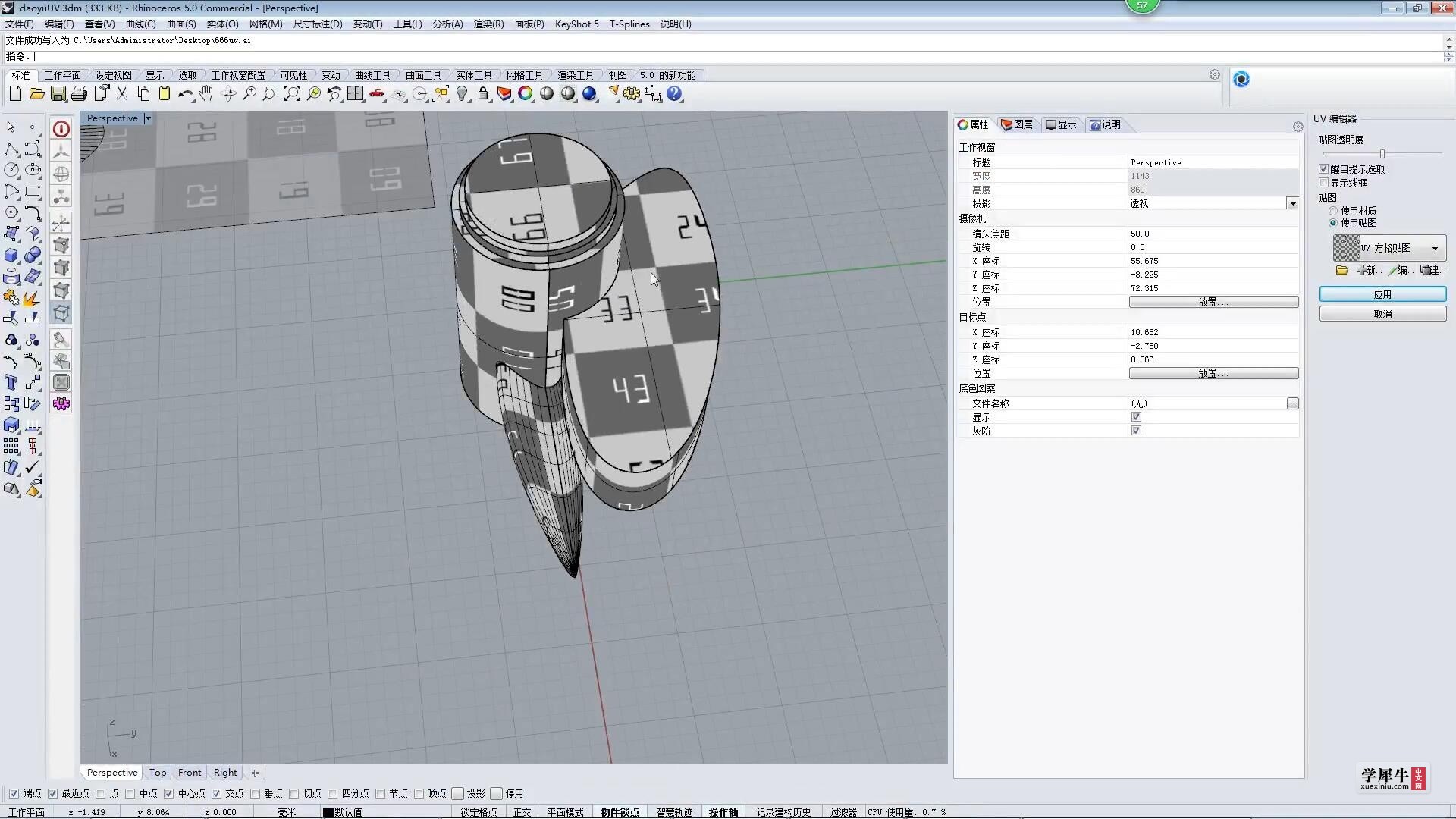Toggle the 端点 end snap checkbox
The image size is (1456, 819).
click(14, 793)
